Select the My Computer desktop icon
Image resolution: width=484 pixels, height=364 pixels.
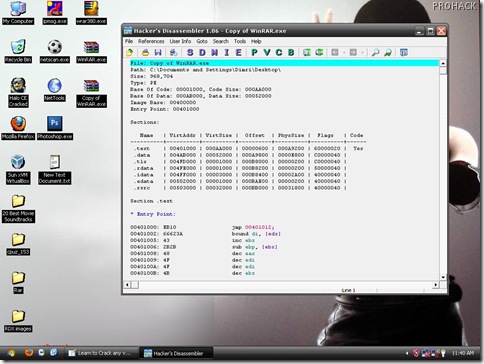[18, 13]
